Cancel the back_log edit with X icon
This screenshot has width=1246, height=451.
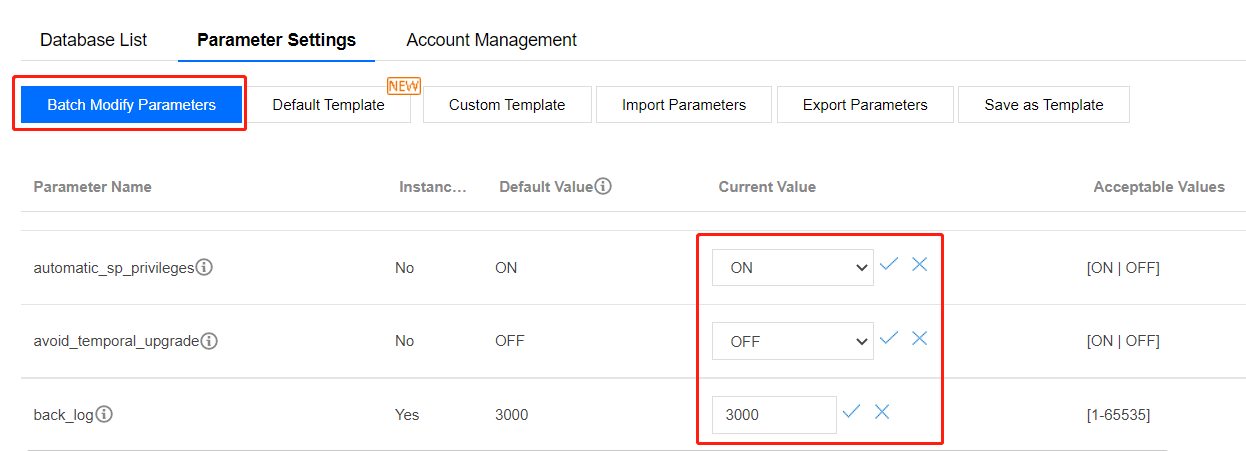882,411
